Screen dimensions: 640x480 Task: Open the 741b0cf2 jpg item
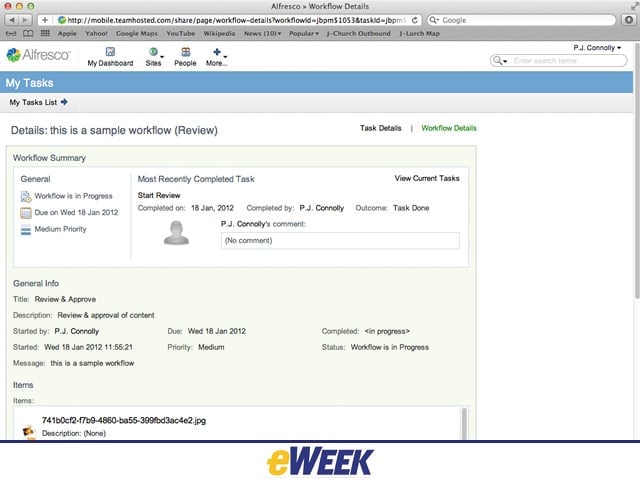pos(124,420)
